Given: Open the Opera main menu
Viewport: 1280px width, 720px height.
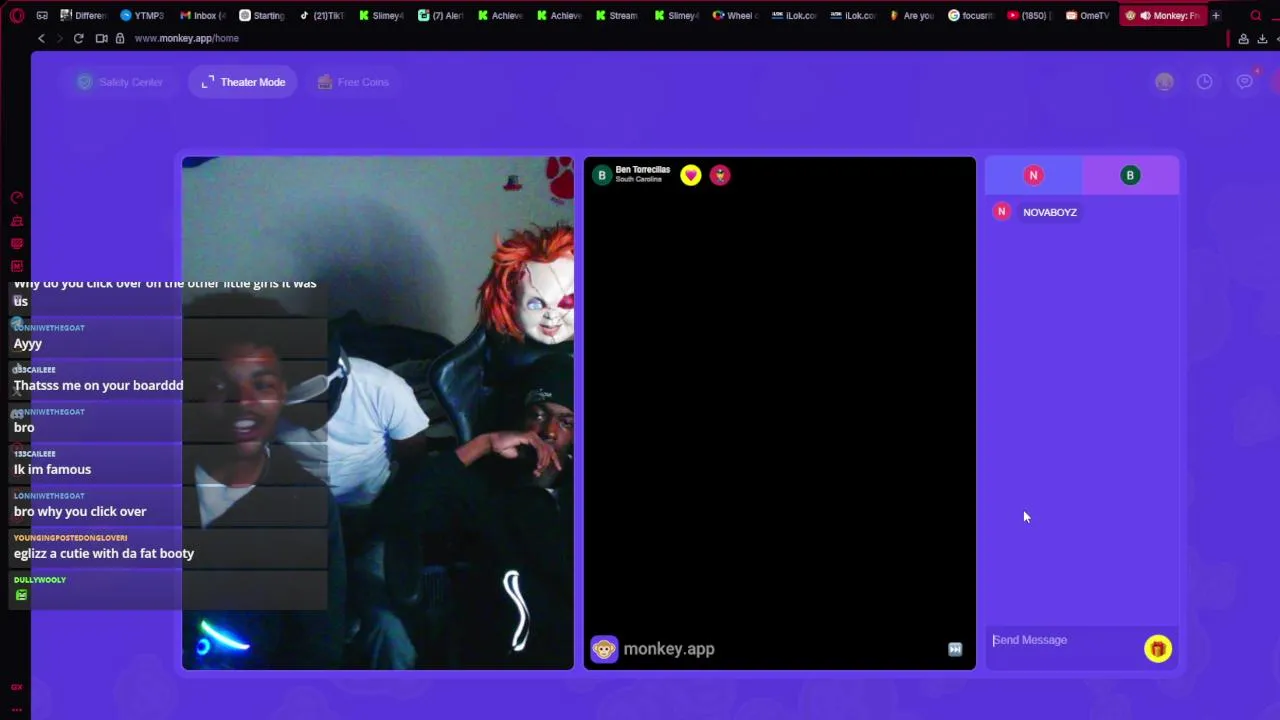Looking at the screenshot, I should click(17, 15).
